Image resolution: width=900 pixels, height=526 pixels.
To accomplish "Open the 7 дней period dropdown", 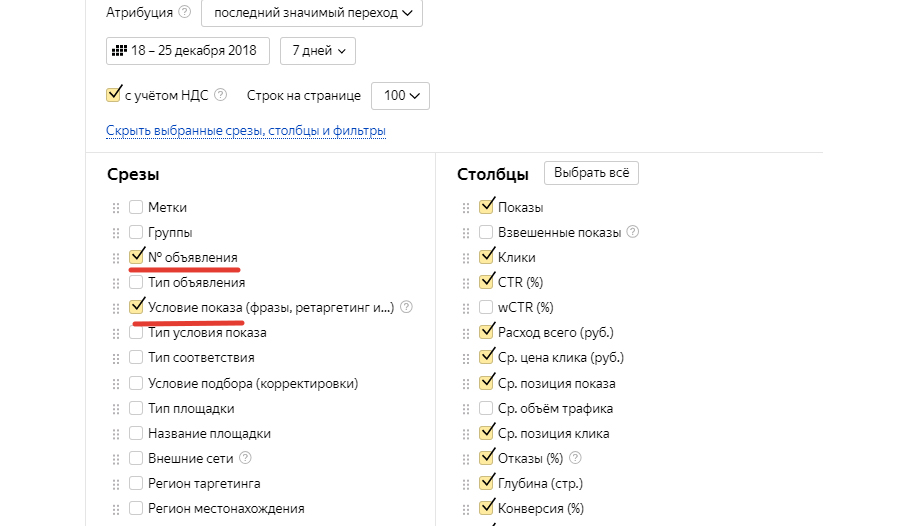I will [x=318, y=50].
